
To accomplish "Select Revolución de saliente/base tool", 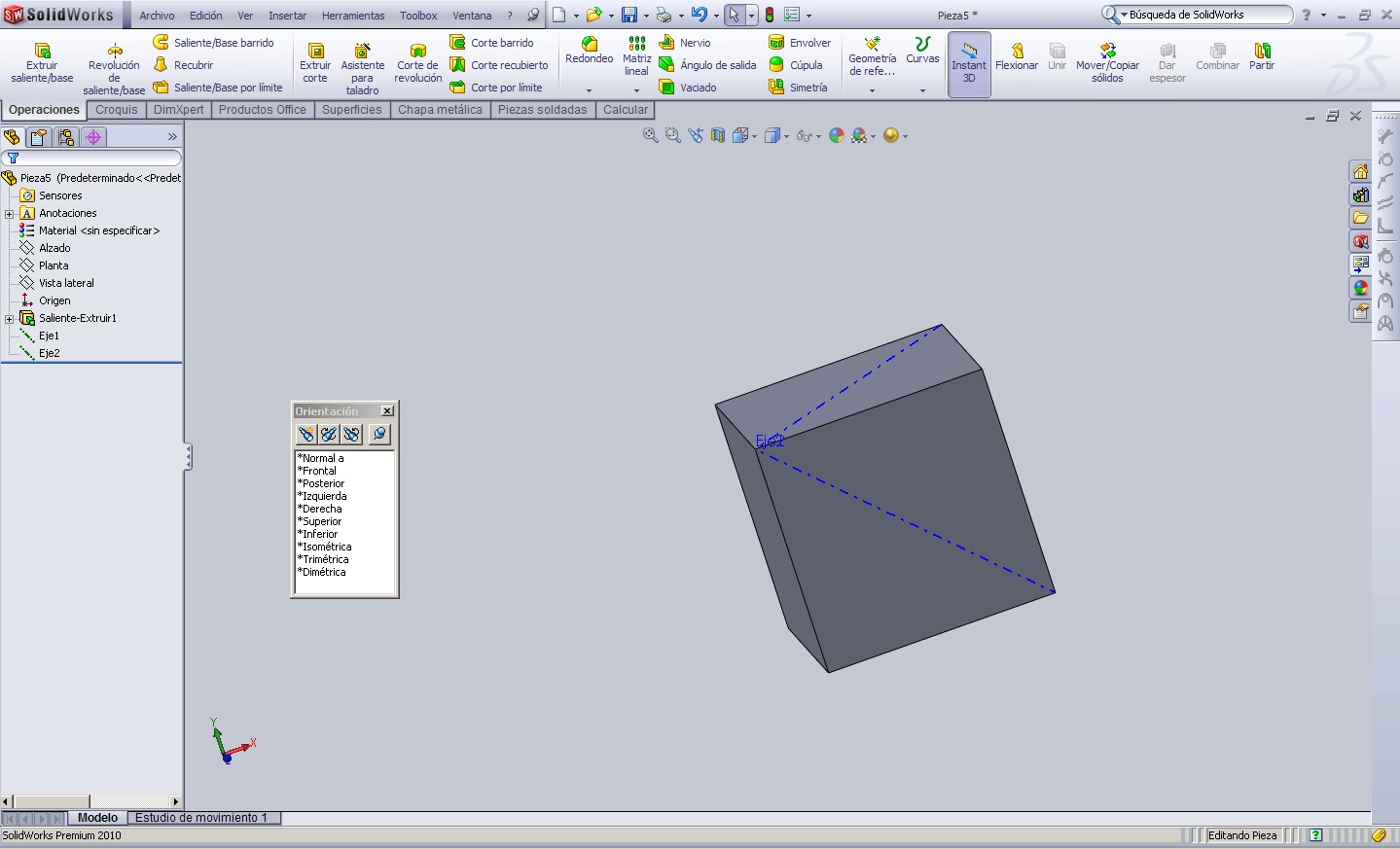I will click(114, 68).
